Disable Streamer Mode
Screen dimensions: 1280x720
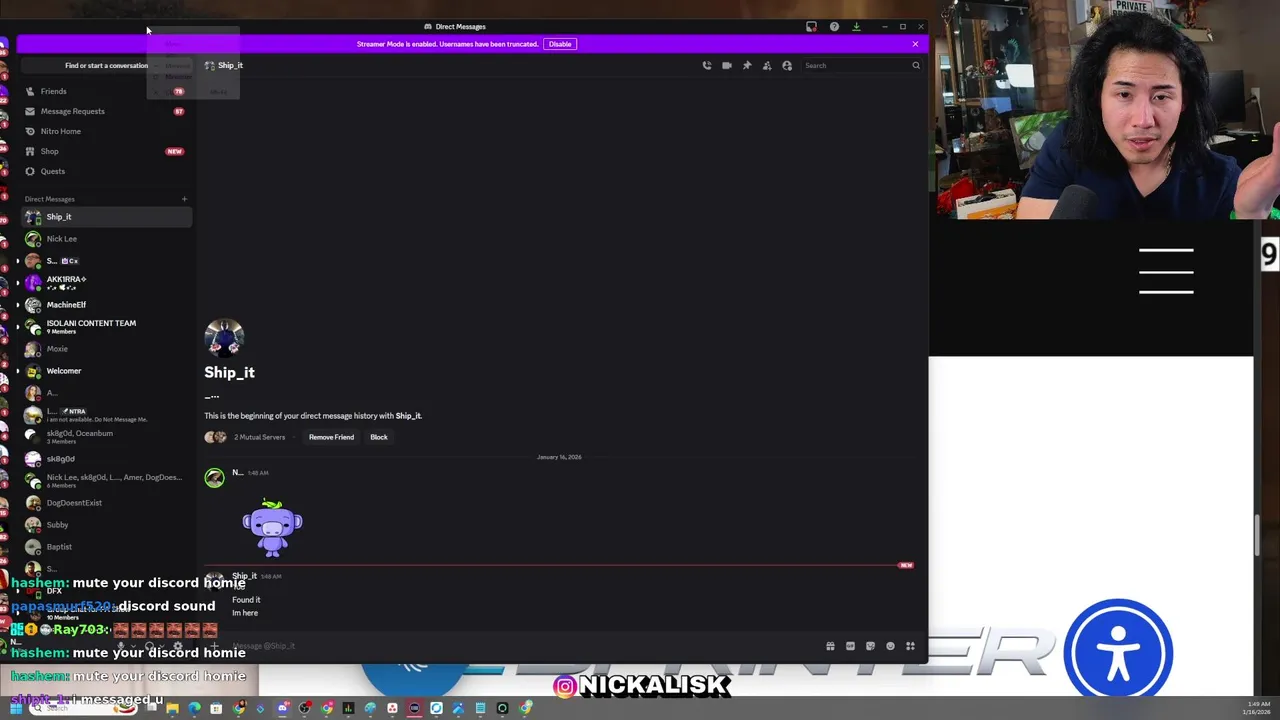coord(560,44)
